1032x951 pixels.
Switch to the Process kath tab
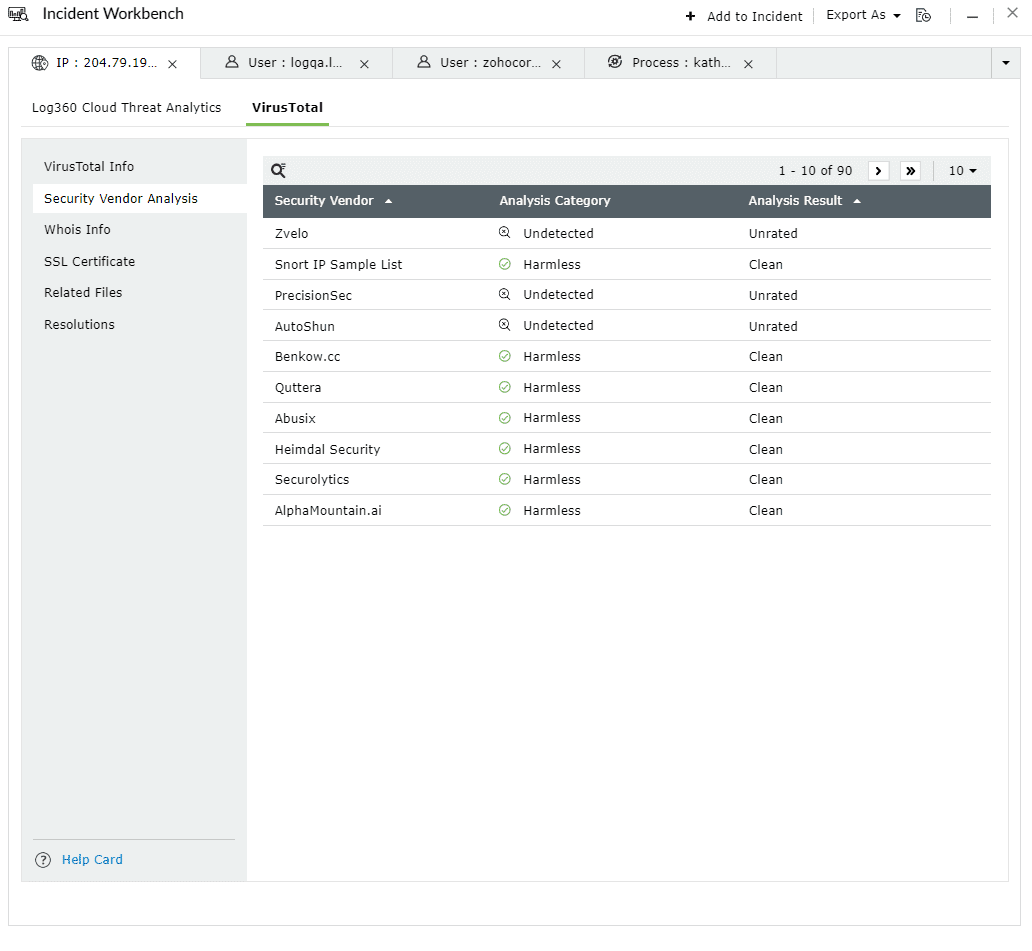click(x=680, y=63)
